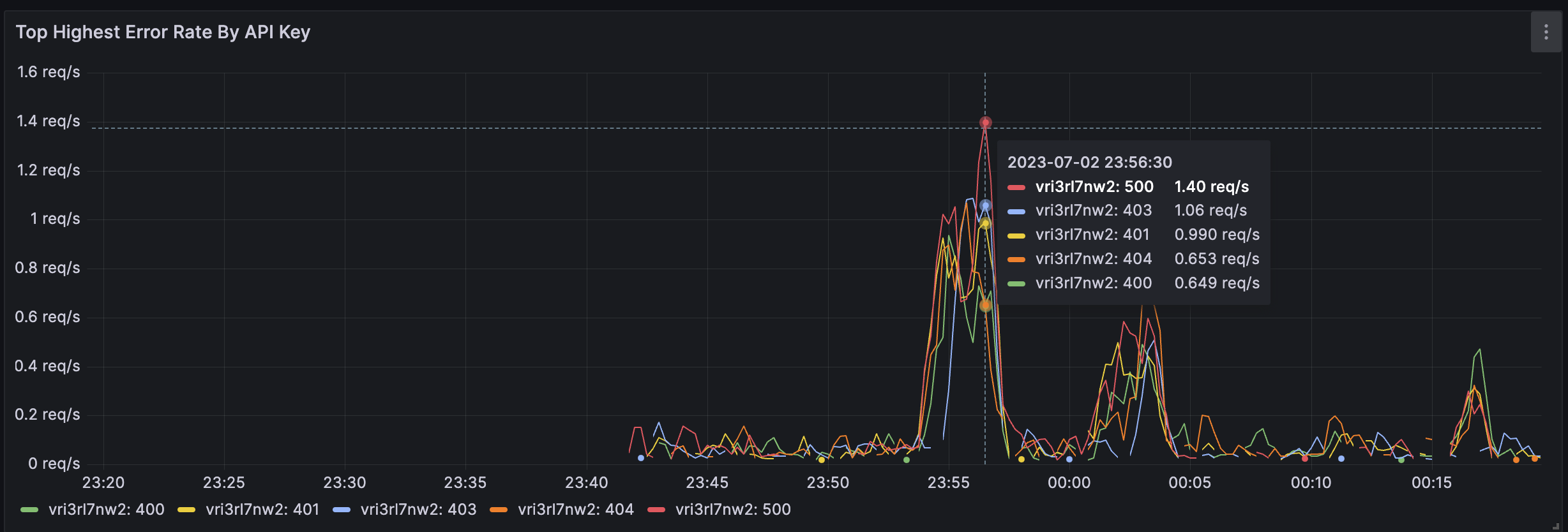Click the 1.4 req/s y-axis label
This screenshot has width=1568, height=532.
click(49, 121)
